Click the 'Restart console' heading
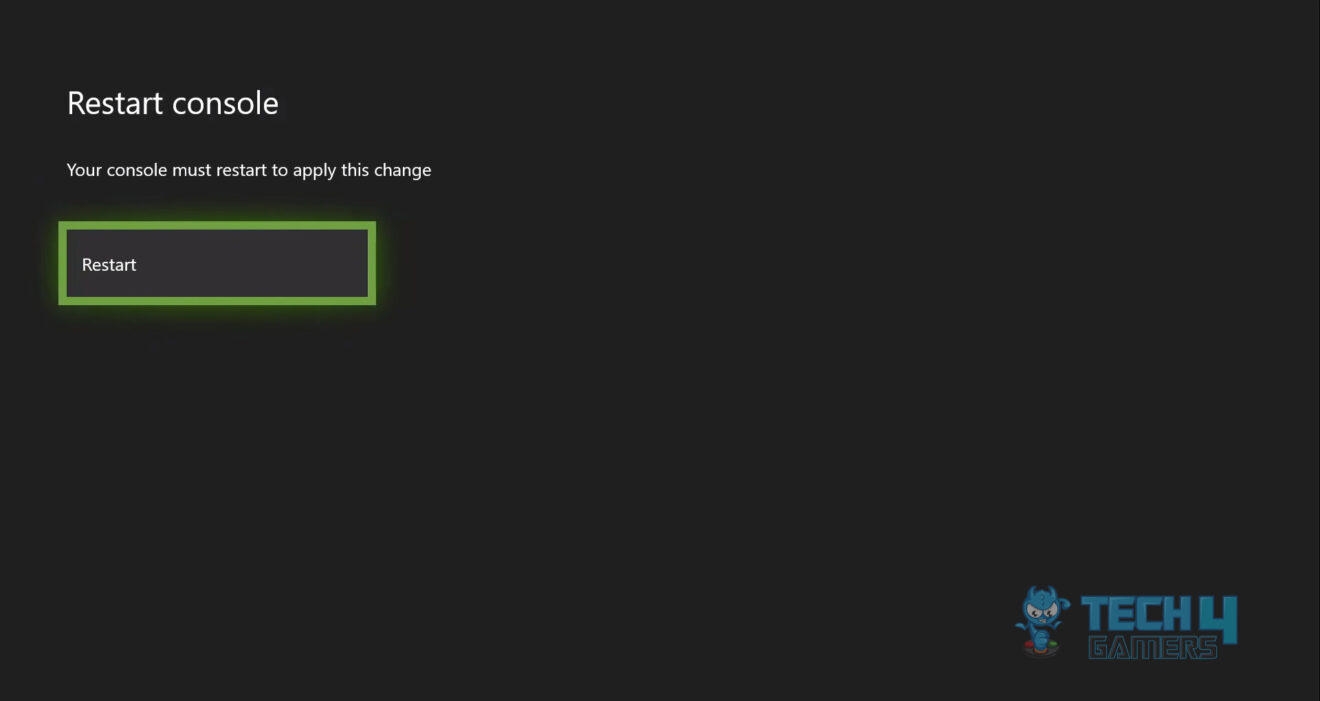Screen dimensions: 1320x701 pos(172,102)
